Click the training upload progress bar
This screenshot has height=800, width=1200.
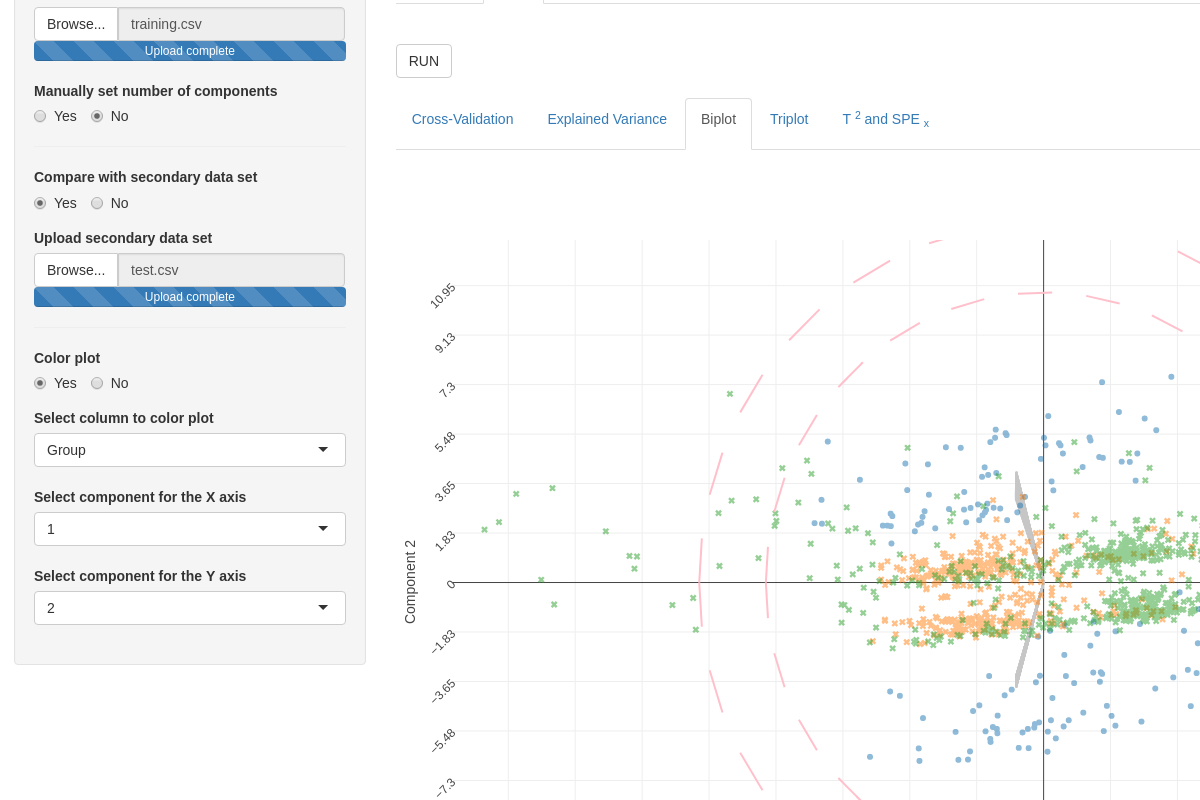[x=190, y=51]
